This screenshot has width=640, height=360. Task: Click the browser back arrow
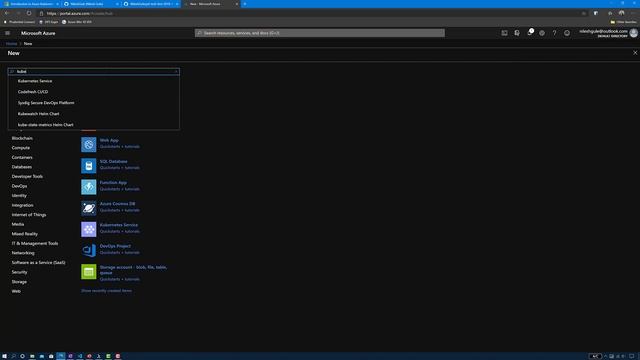[x=7, y=13]
